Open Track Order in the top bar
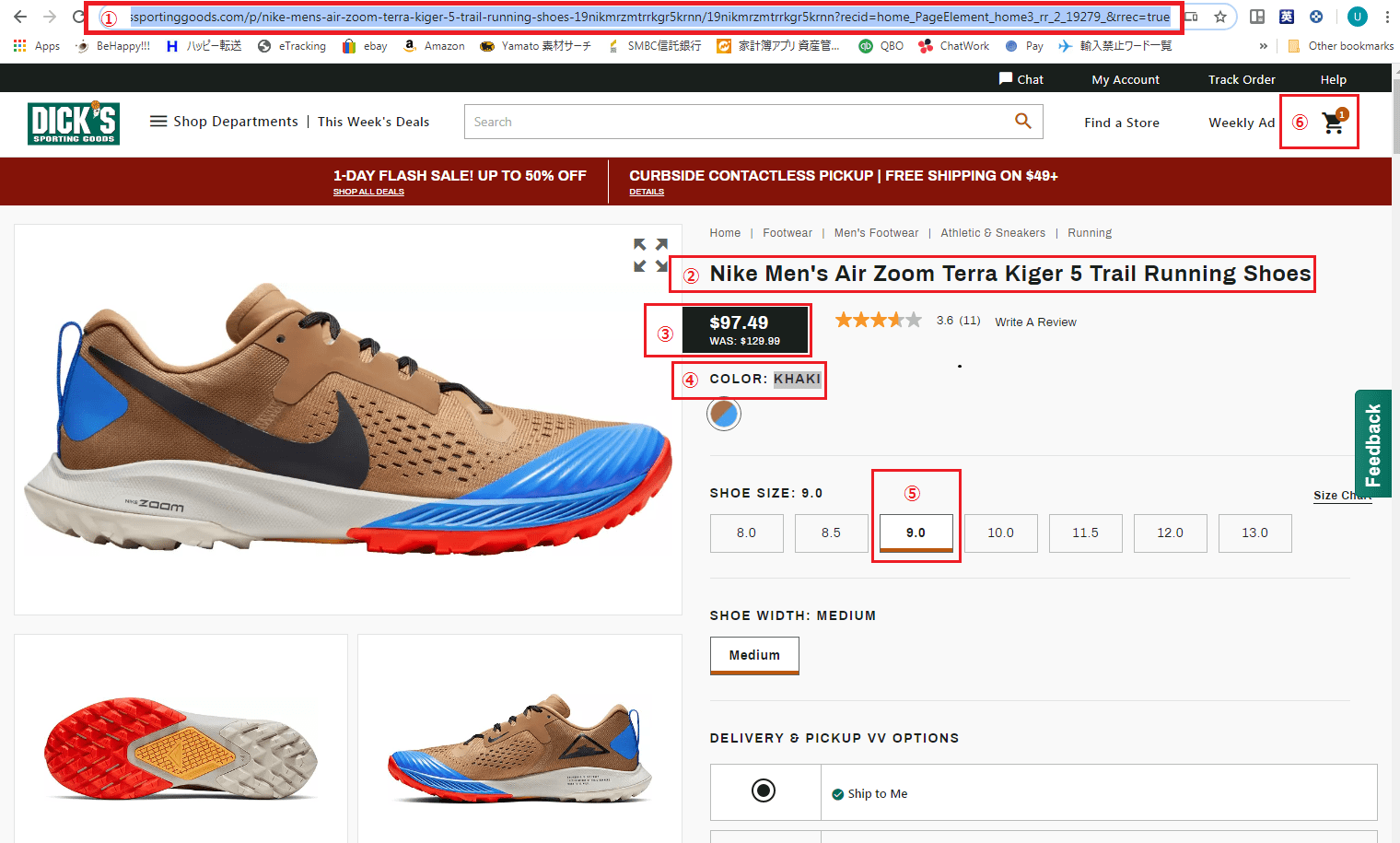This screenshot has height=843, width=1400. pyautogui.click(x=1242, y=79)
